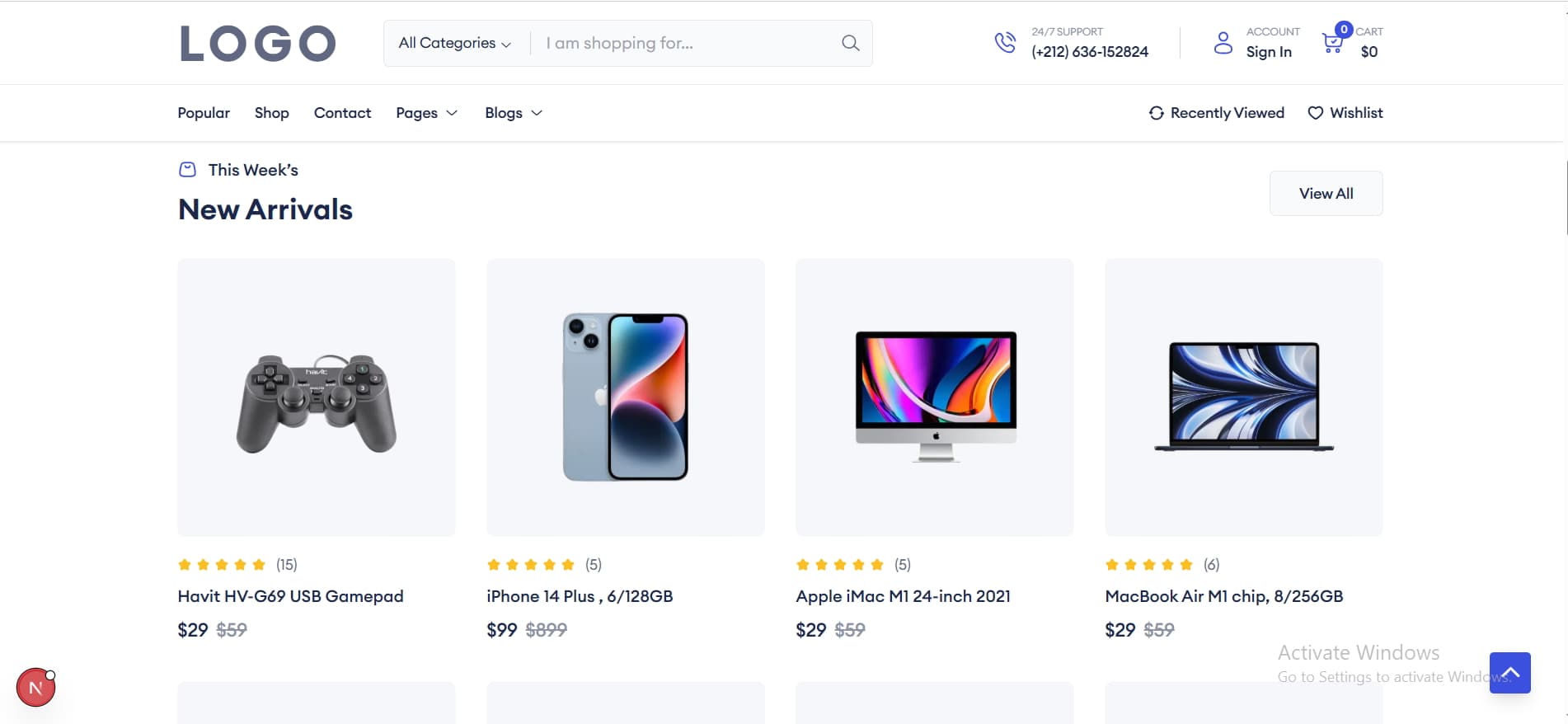1568x724 pixels.
Task: Go to the Shop menu item
Action: (x=271, y=113)
